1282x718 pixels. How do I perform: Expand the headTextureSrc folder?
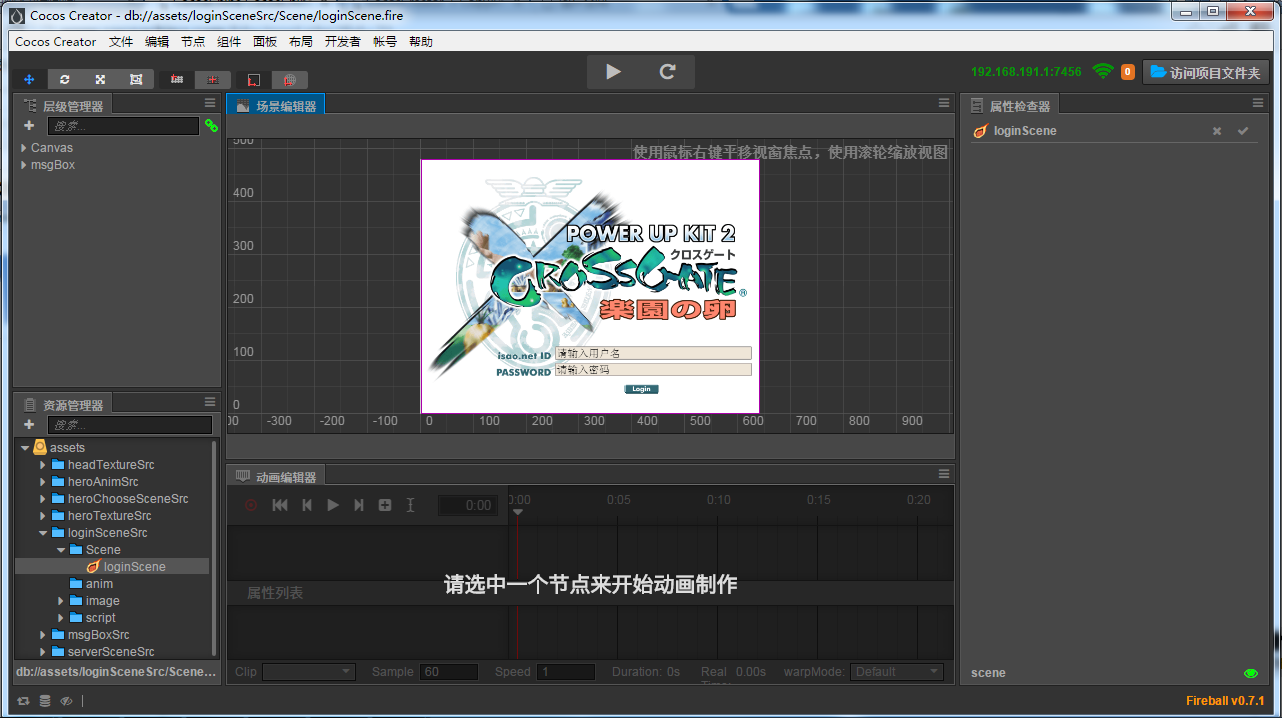coord(42,465)
